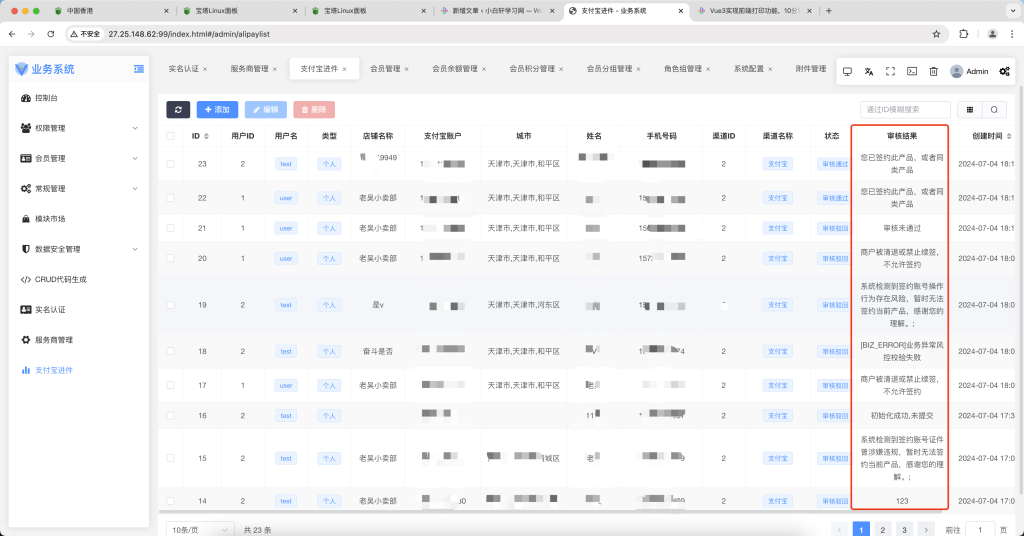This screenshot has height=536, width=1024.
Task: Go to page 2 of results
Action: click(882, 529)
